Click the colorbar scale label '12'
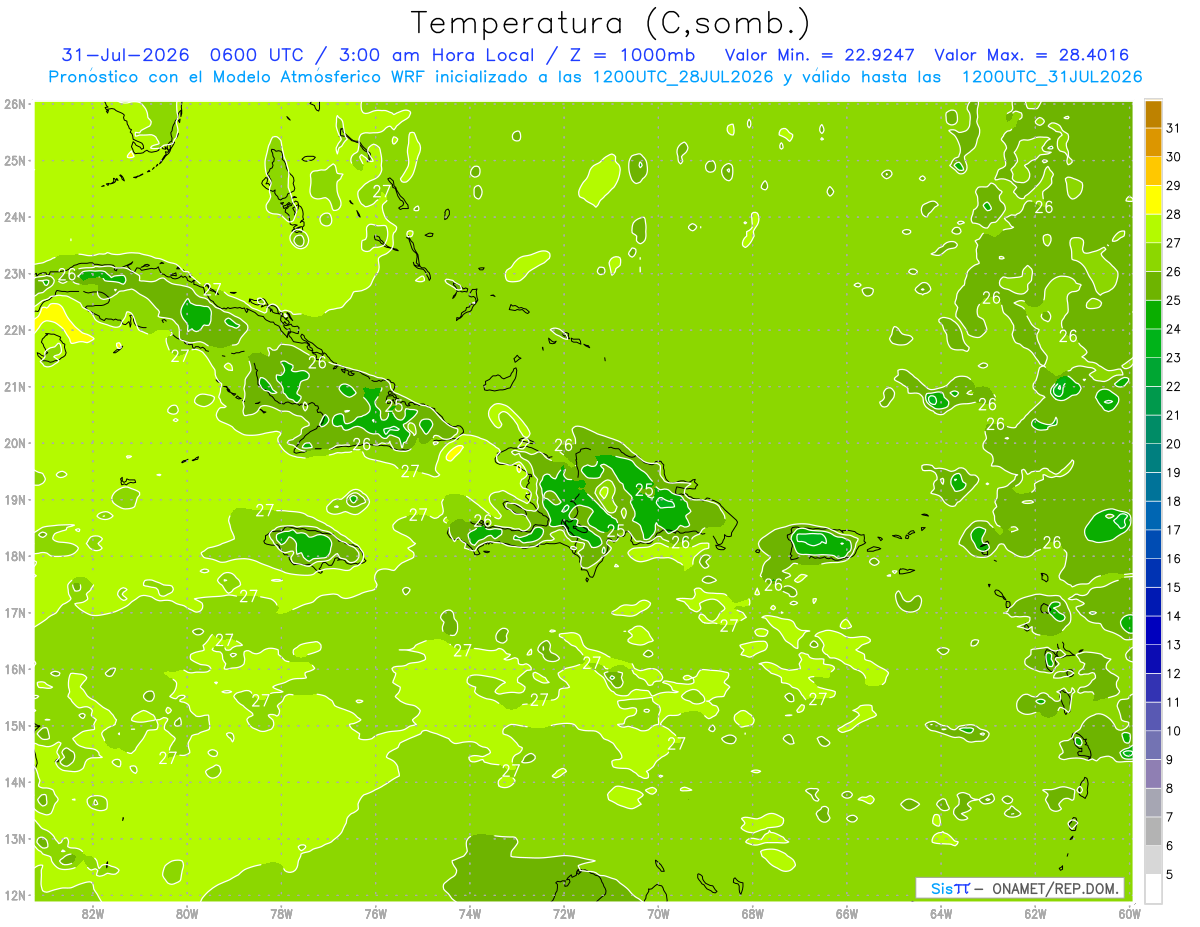Image resolution: width=1200 pixels, height=927 pixels. [x=1174, y=673]
